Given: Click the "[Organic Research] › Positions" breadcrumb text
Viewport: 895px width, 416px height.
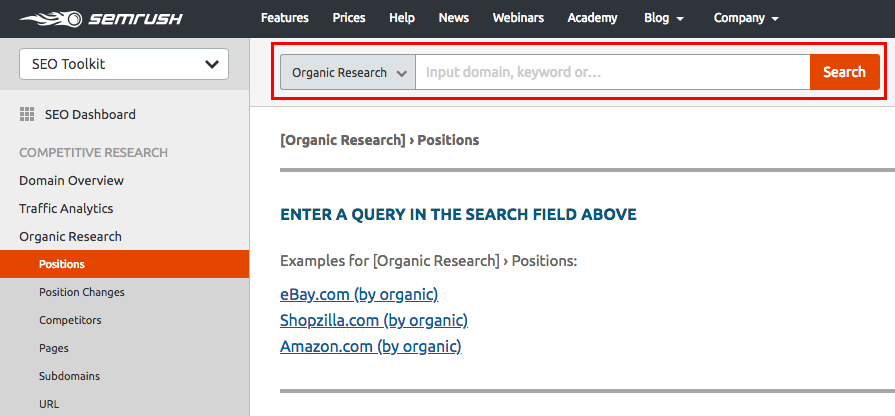Looking at the screenshot, I should pos(380,140).
